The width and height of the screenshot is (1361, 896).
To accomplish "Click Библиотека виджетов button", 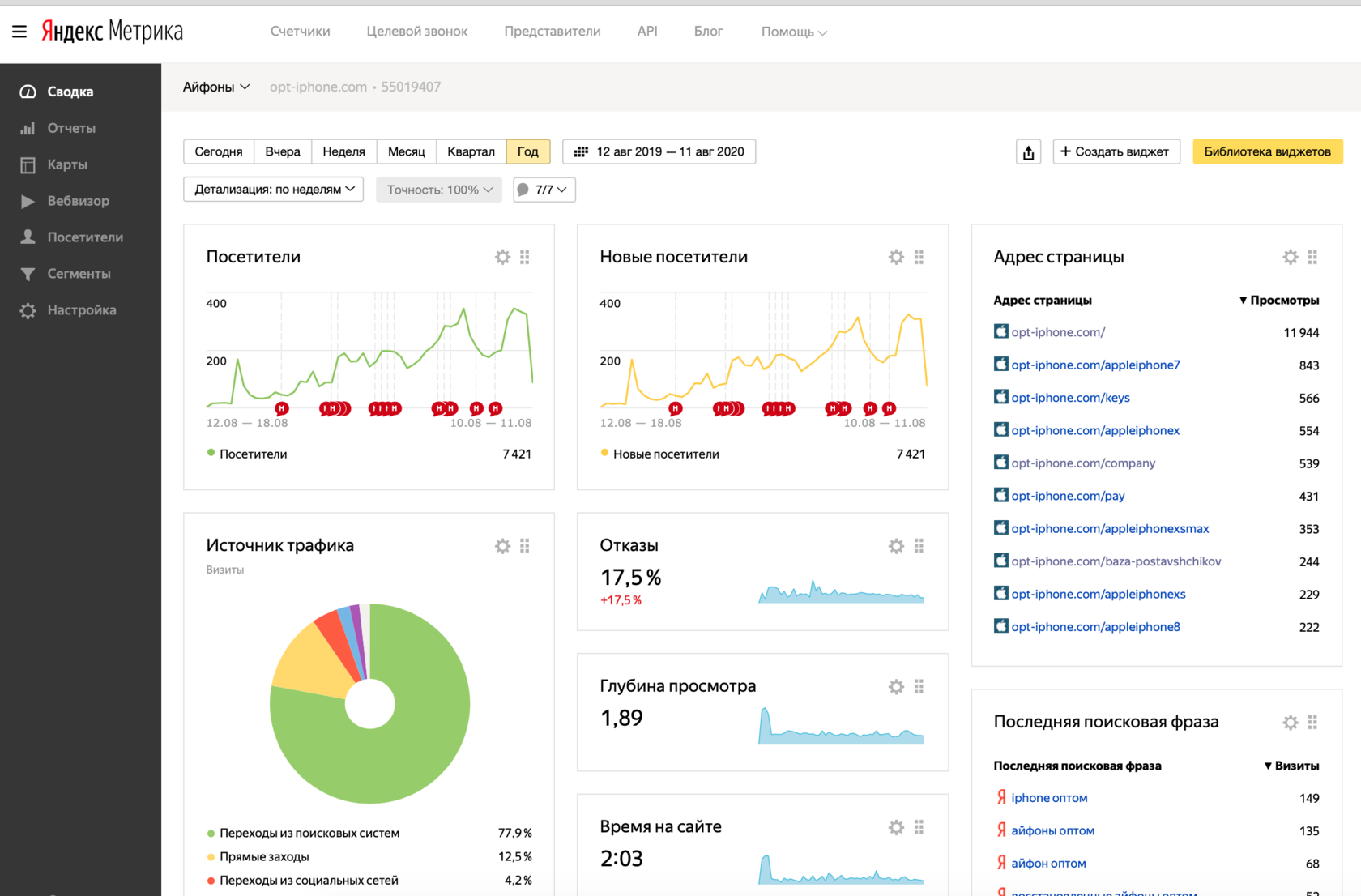I will 1268,151.
